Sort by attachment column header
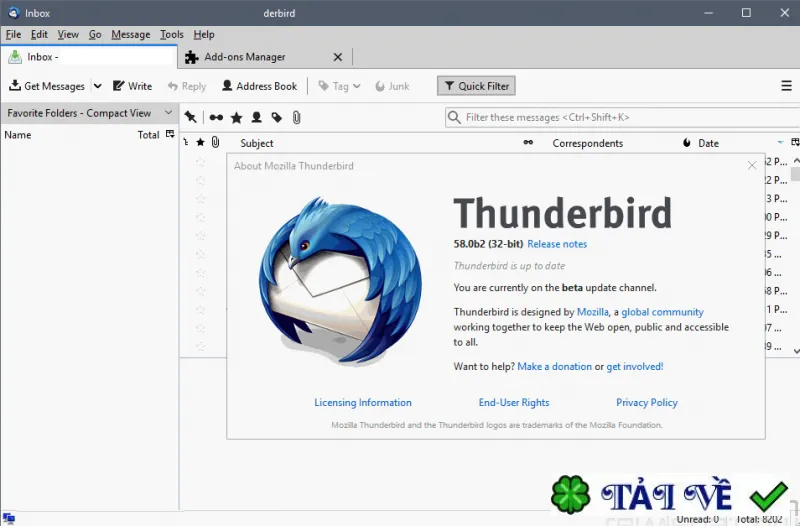 pos(215,142)
